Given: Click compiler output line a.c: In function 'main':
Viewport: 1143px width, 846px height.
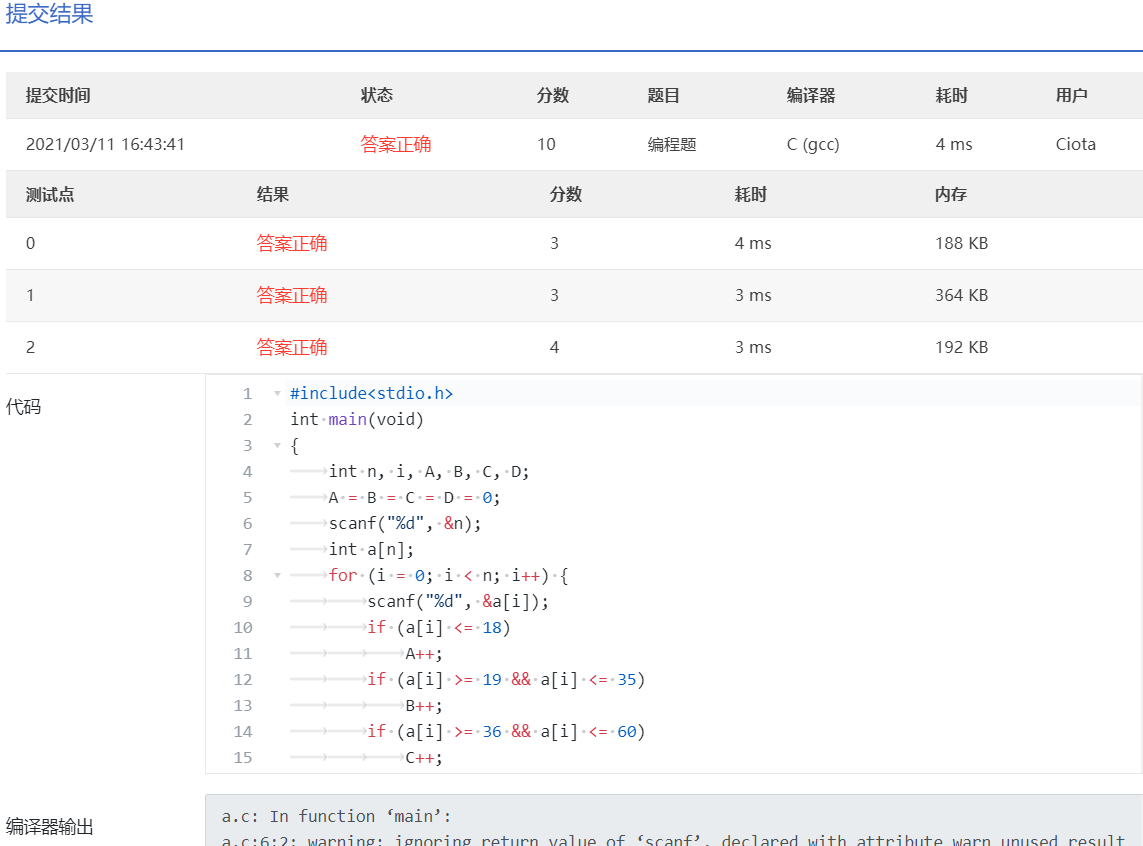Looking at the screenshot, I should (336, 816).
